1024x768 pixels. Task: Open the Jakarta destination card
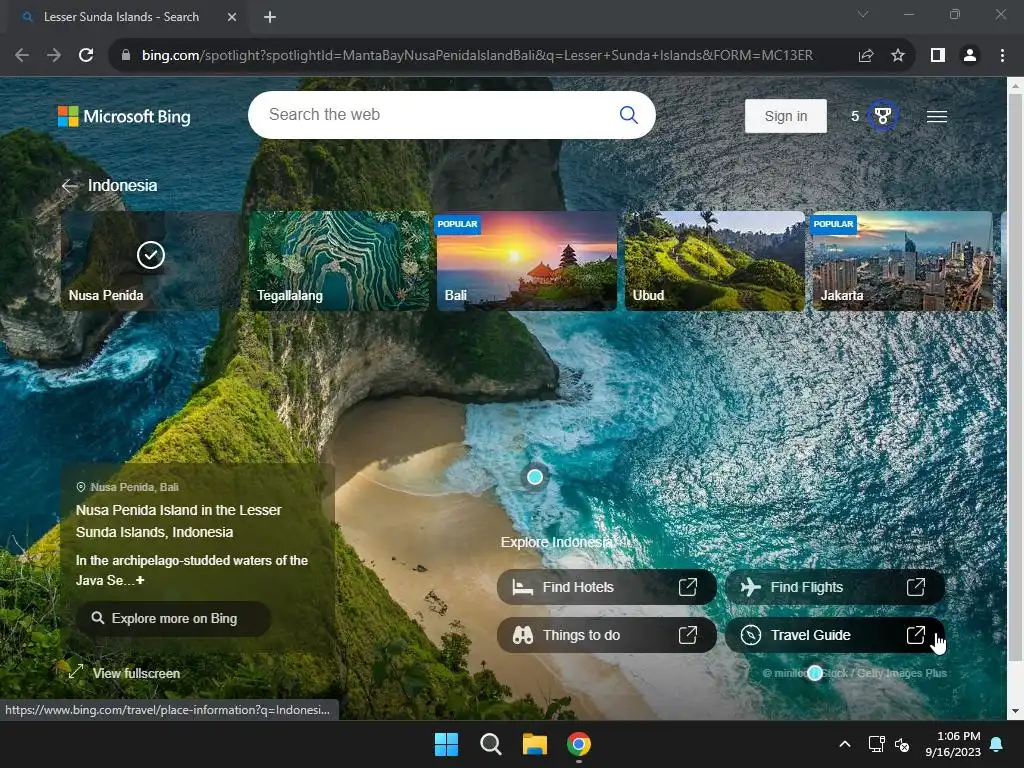(902, 261)
